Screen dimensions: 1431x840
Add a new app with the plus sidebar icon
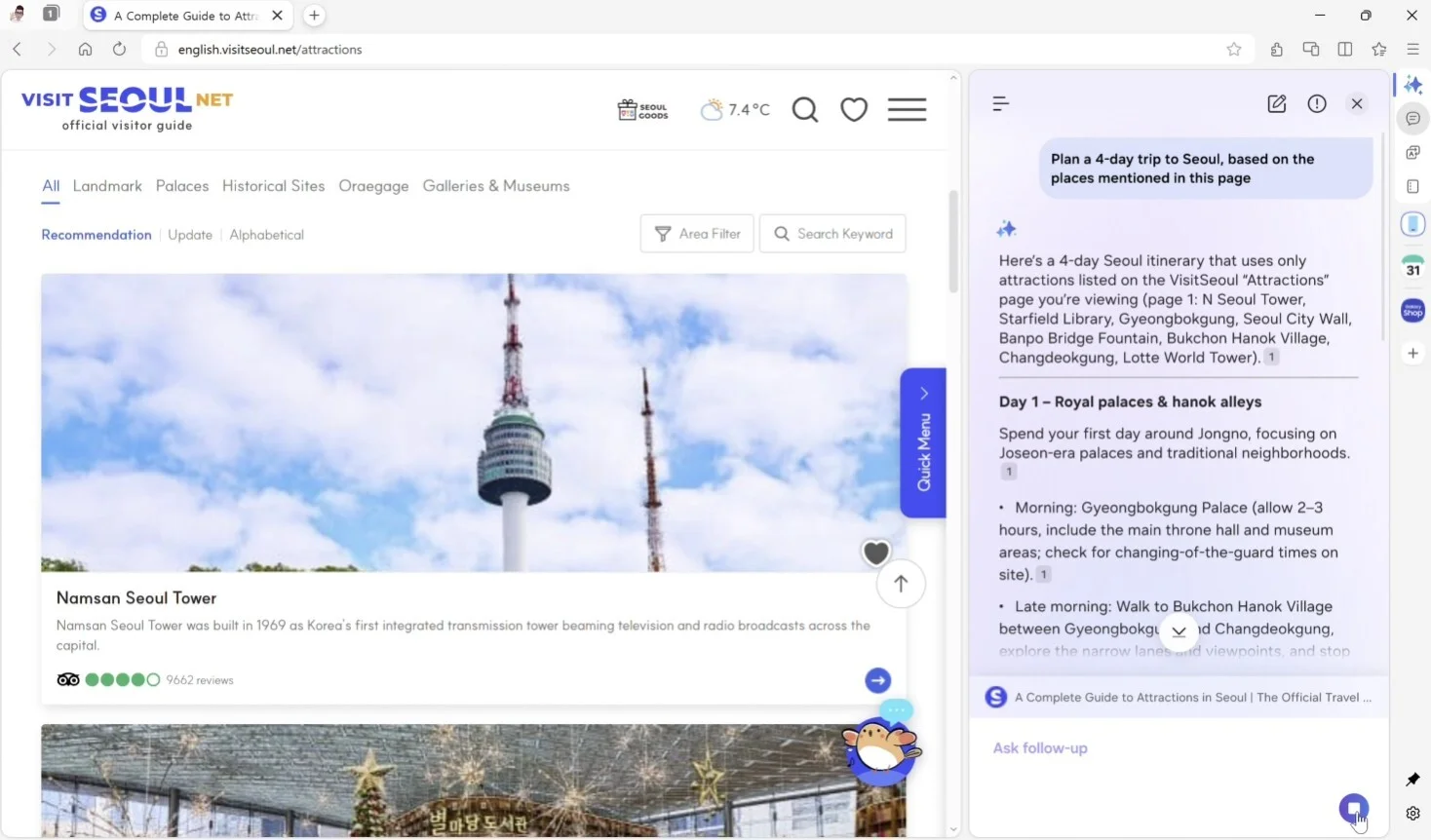click(x=1412, y=353)
